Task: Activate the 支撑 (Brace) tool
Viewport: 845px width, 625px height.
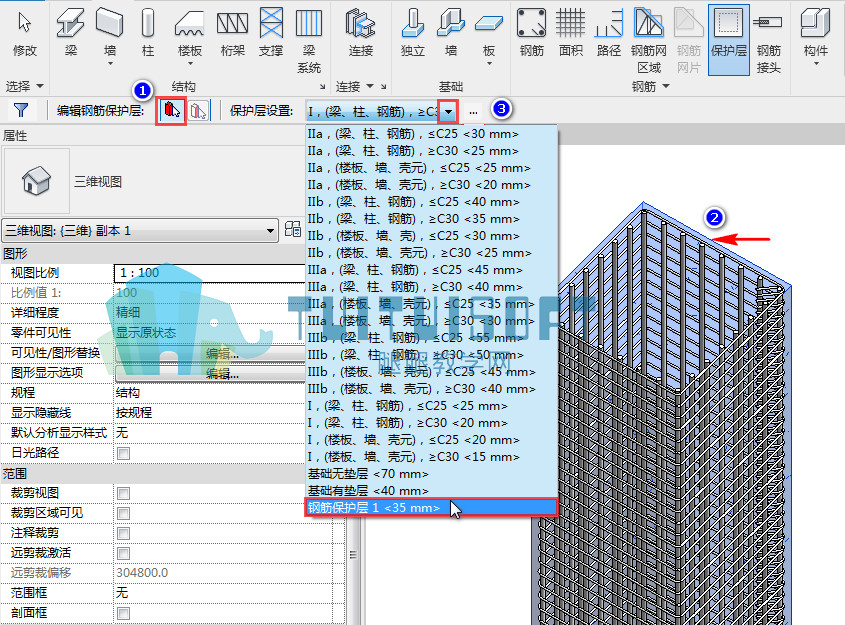Action: pyautogui.click(x=271, y=33)
